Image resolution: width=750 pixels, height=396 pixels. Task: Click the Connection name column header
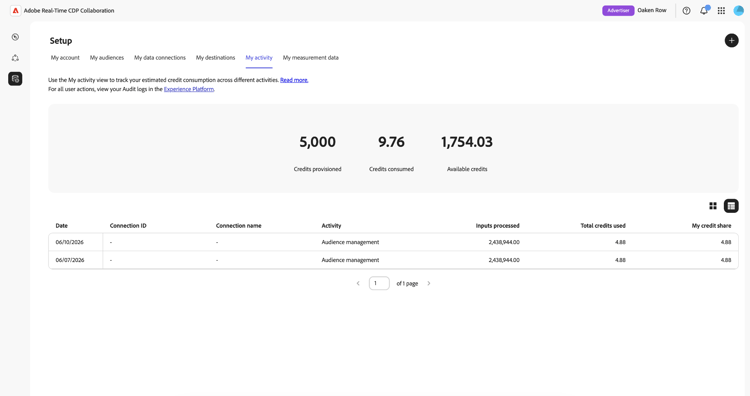[x=239, y=225]
